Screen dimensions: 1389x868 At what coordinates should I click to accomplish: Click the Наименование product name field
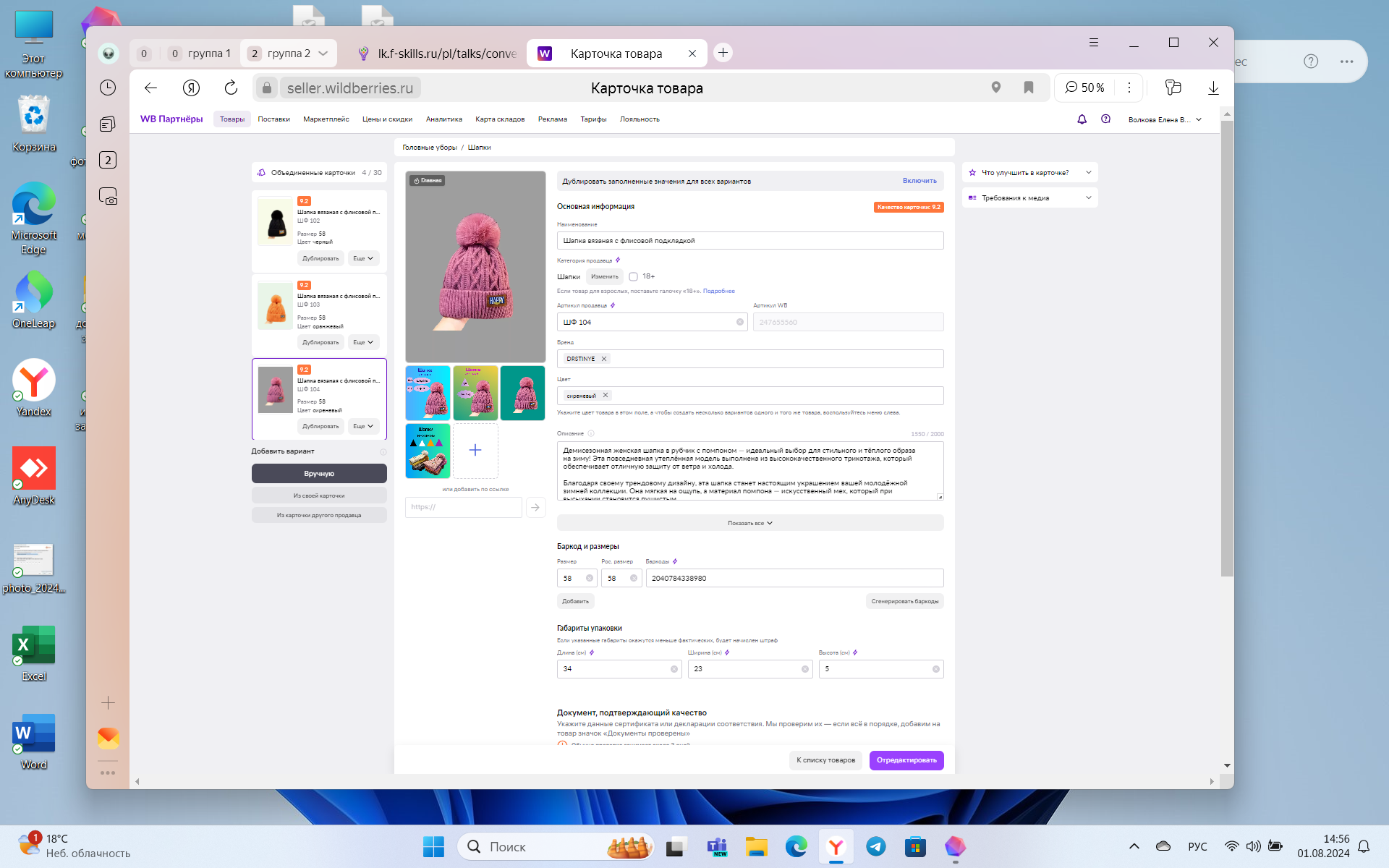click(749, 241)
